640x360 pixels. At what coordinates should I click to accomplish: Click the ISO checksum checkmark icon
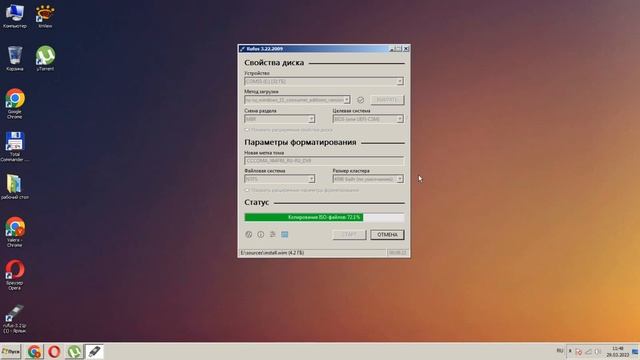[x=360, y=100]
